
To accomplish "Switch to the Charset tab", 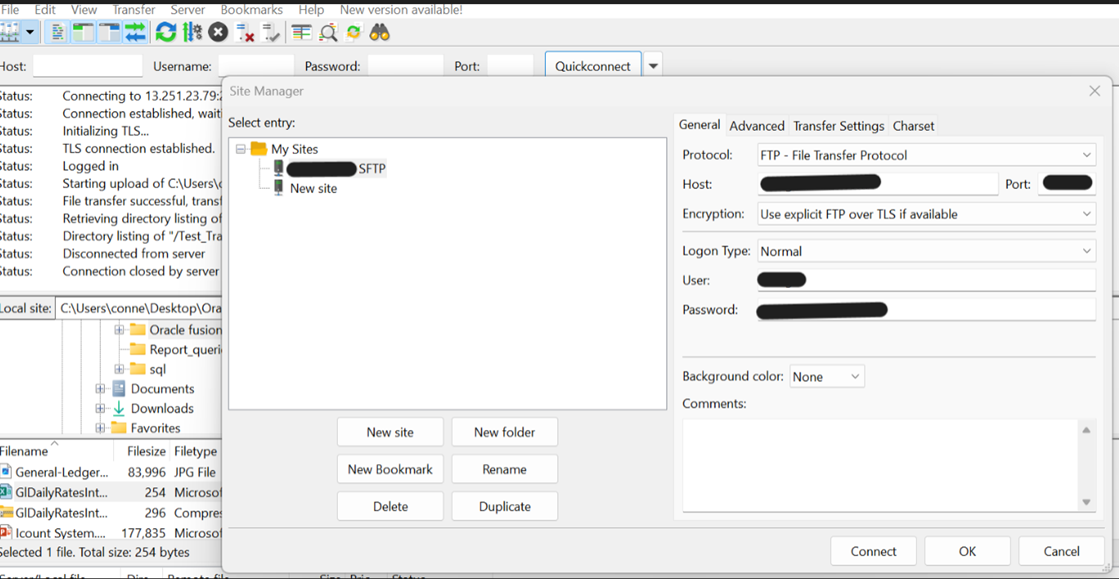I will click(x=913, y=126).
